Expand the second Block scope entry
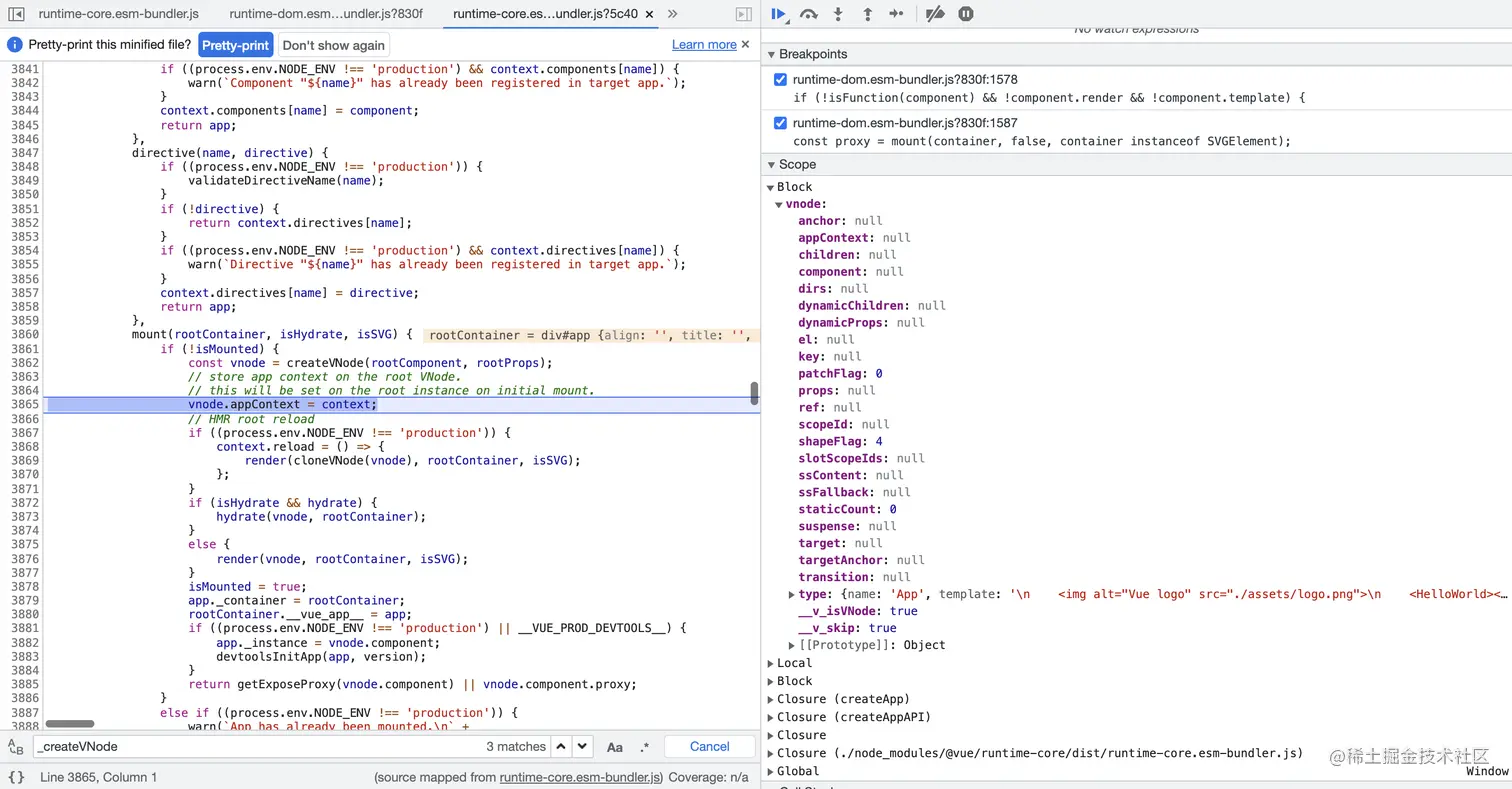The image size is (1512, 789). pos(771,681)
